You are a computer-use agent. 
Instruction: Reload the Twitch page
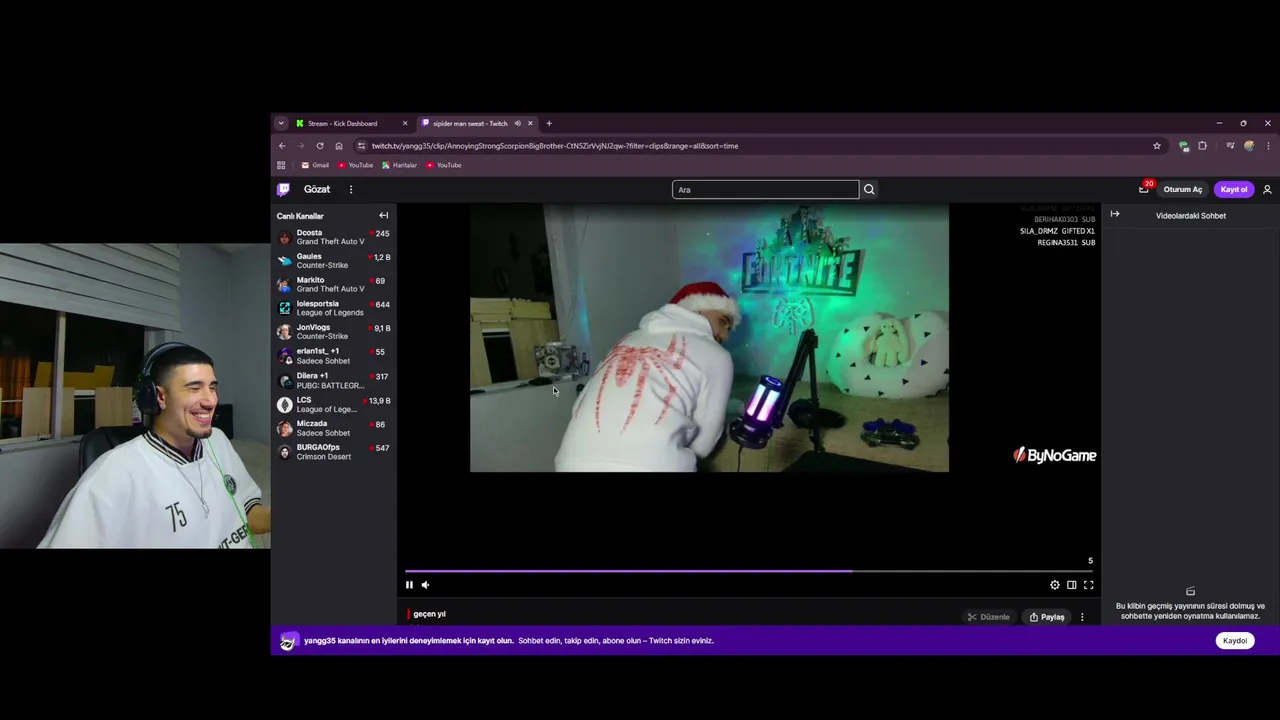pyautogui.click(x=320, y=146)
